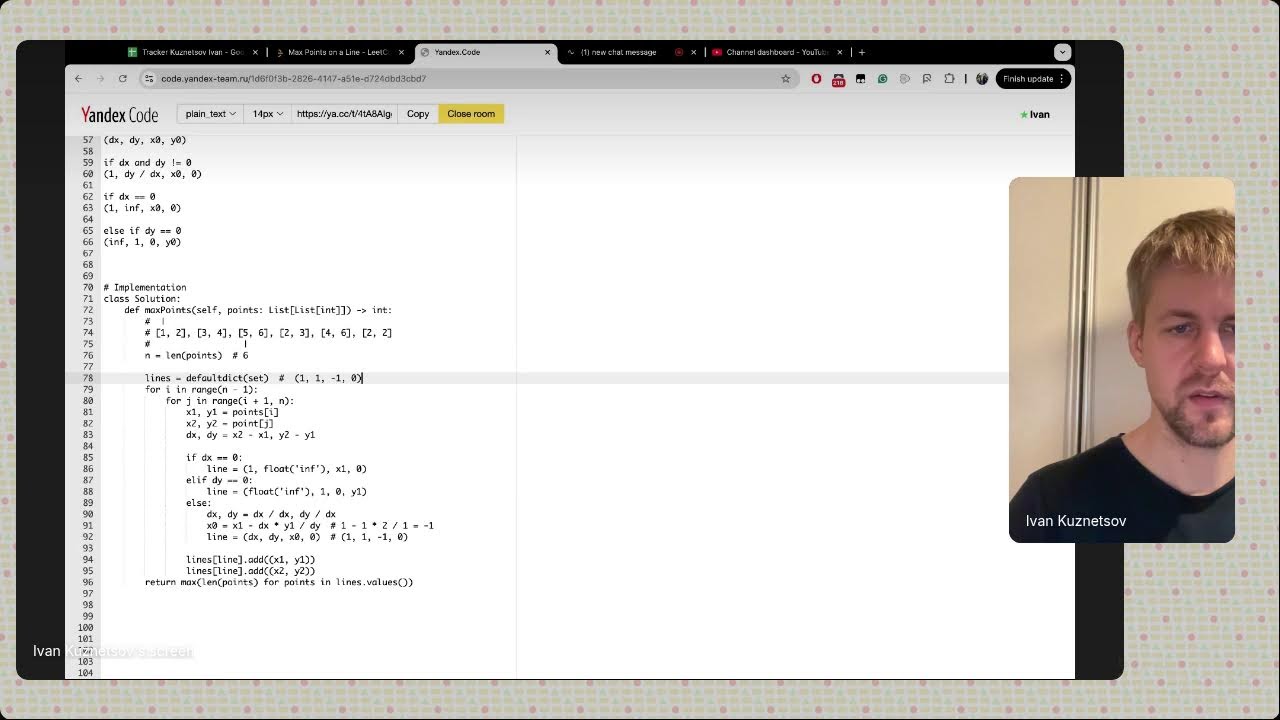Viewport: 1280px width, 720px height.
Task: Click the 'for i in range(n - 1):' line
Action: pyautogui.click(x=201, y=389)
